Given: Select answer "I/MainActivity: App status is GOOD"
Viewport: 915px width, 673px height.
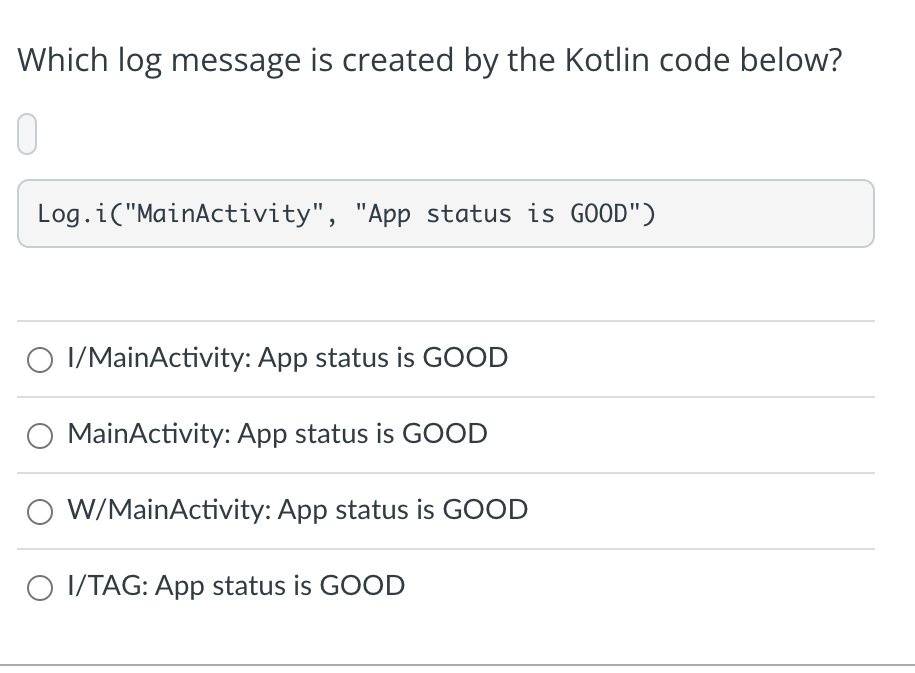Looking at the screenshot, I should 287,358.
